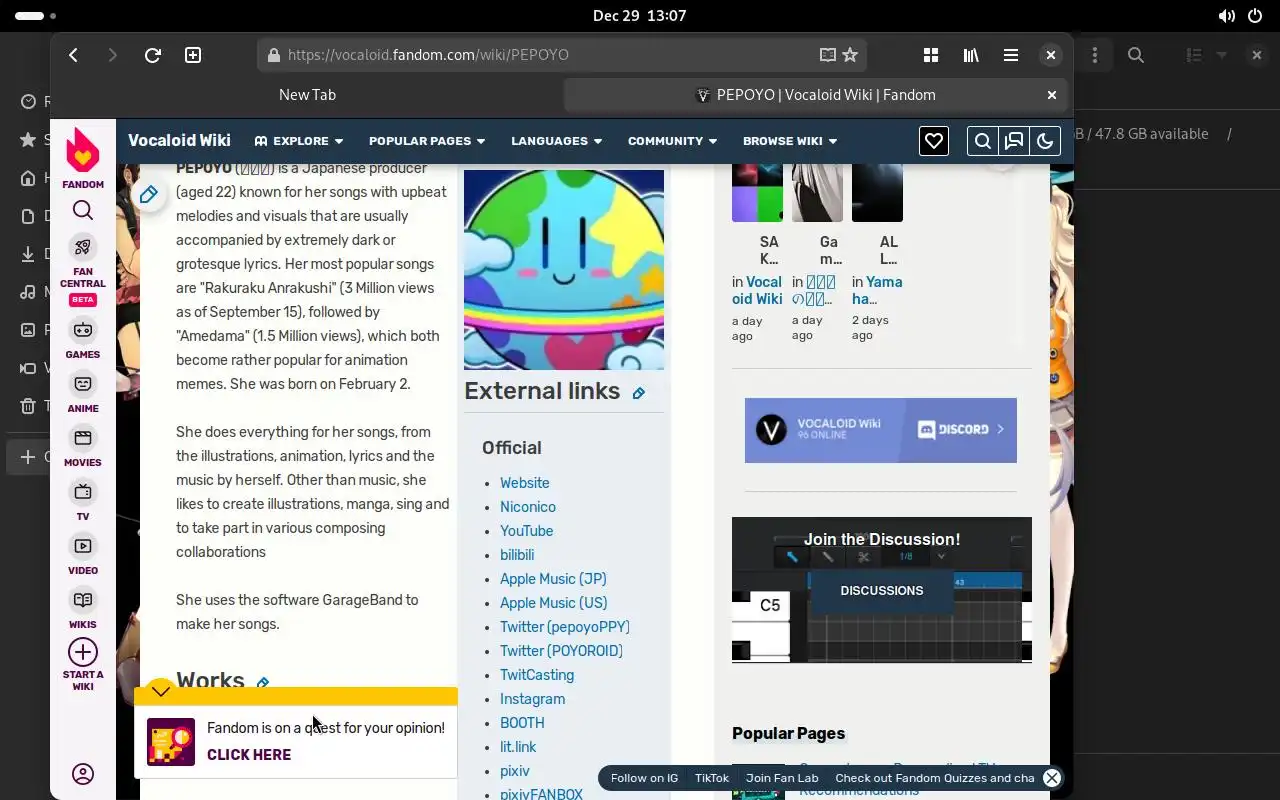Screen dimensions: 1280x800
Task: Open the Instagram link
Action: point(532,699)
